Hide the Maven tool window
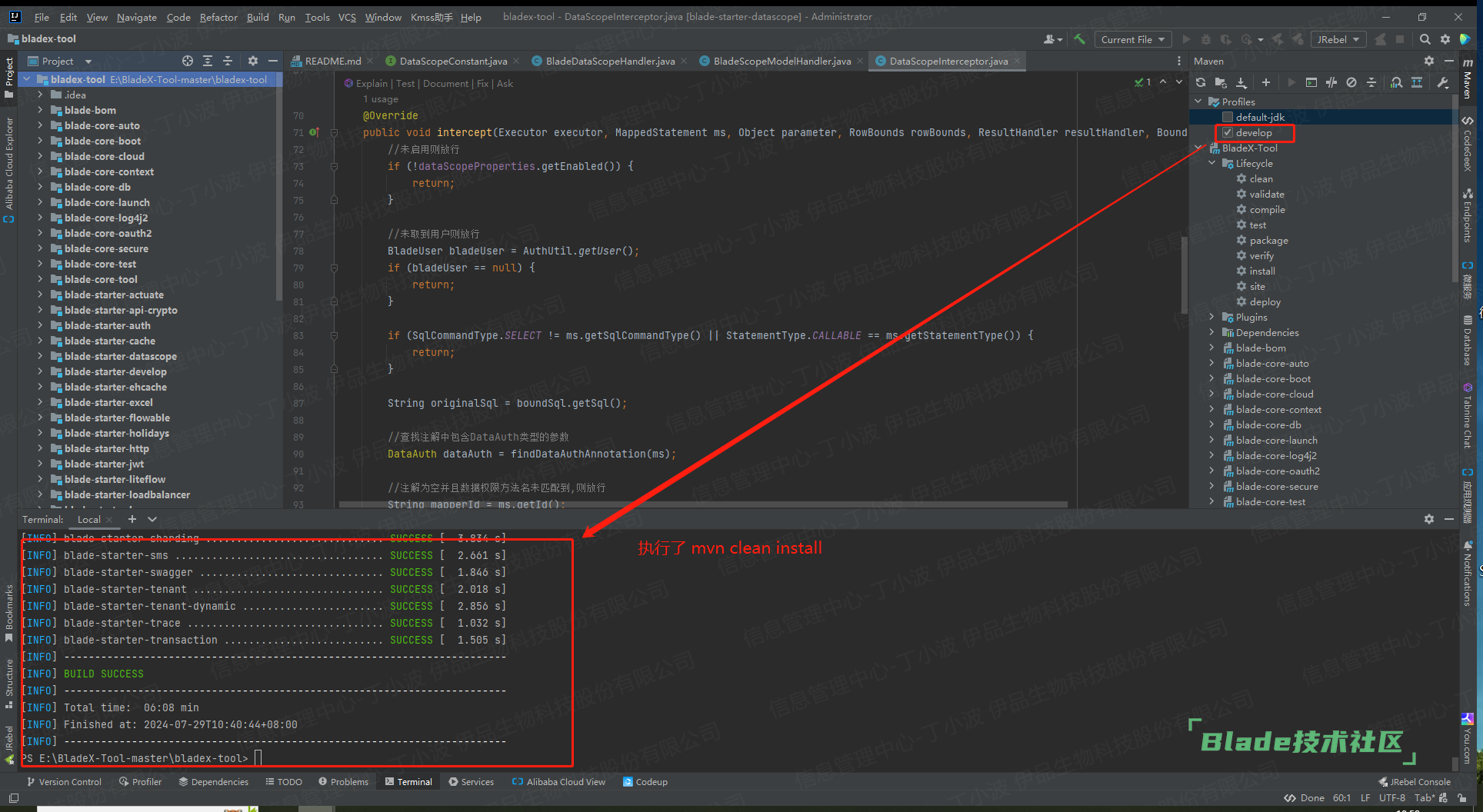Image resolution: width=1483 pixels, height=812 pixels. [x=1449, y=61]
